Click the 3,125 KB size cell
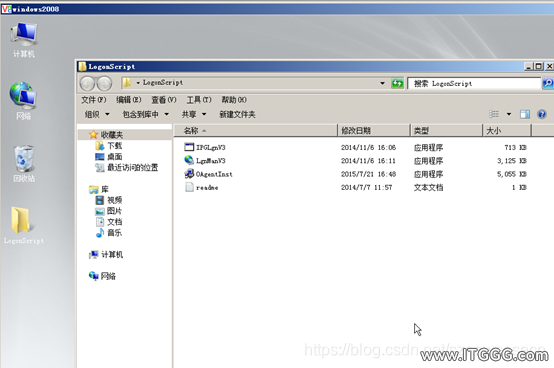Screen dimensions: 554x368 [x=512, y=161]
